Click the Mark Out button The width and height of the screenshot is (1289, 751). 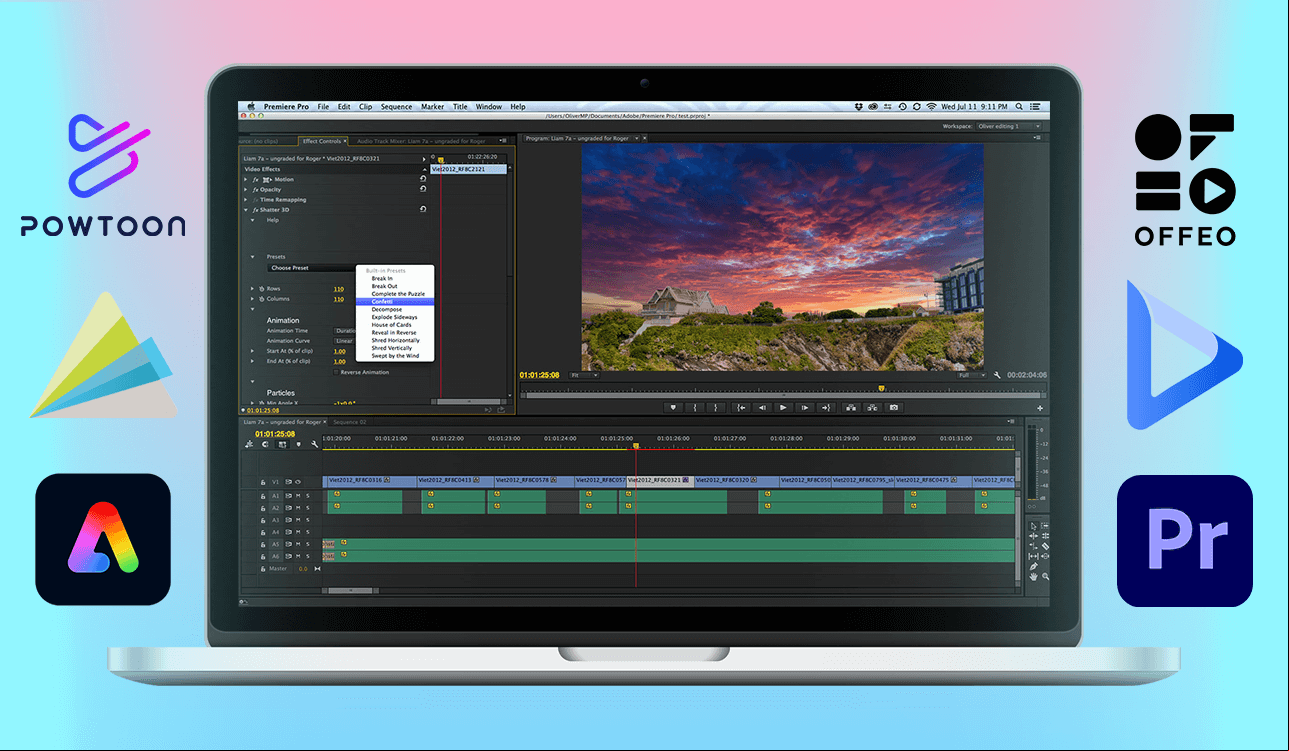click(715, 407)
